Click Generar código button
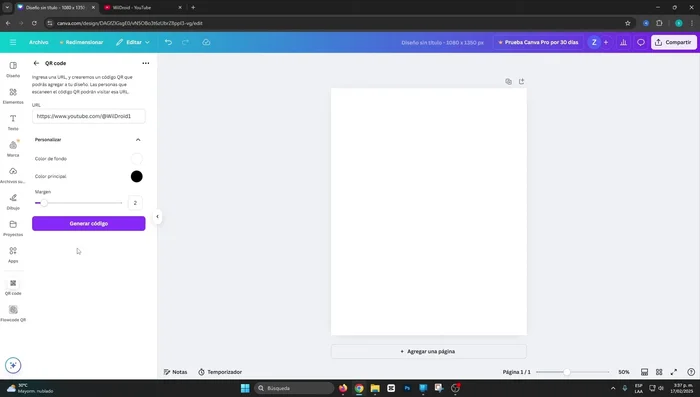The width and height of the screenshot is (700, 397). (88, 223)
